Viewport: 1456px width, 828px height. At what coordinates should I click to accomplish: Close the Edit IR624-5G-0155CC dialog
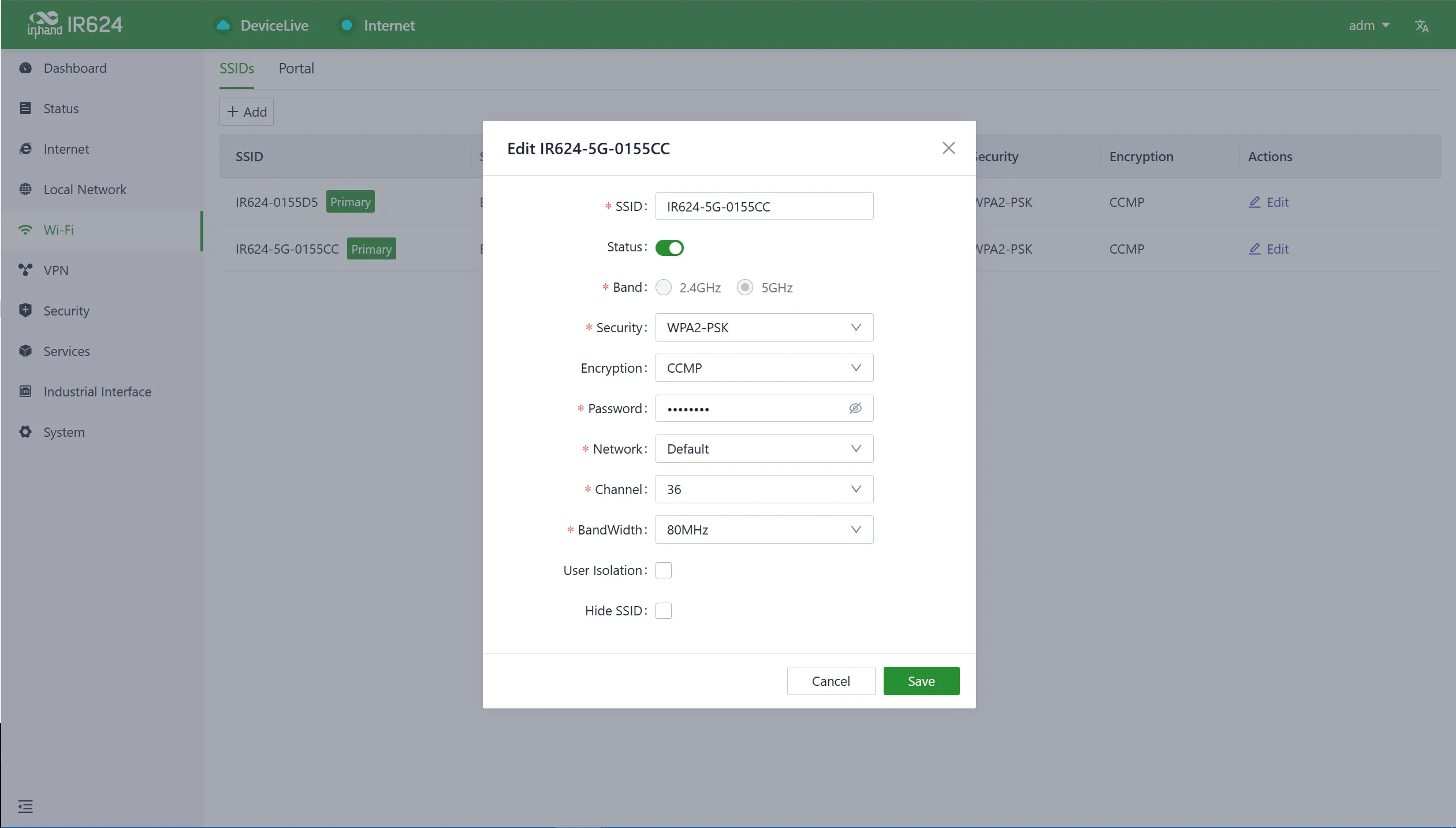(948, 148)
